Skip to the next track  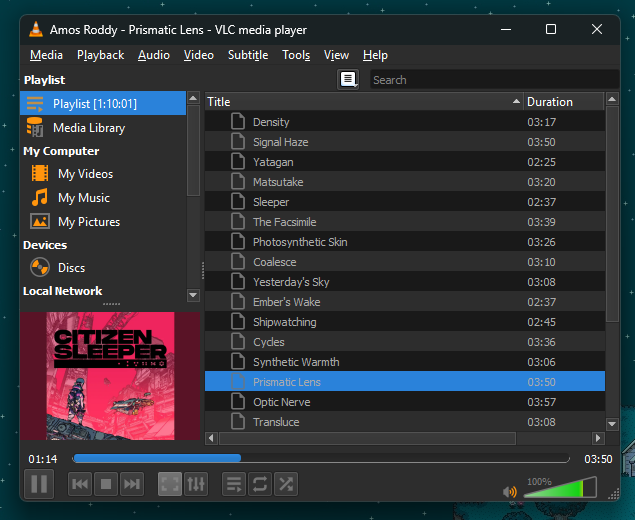132,484
